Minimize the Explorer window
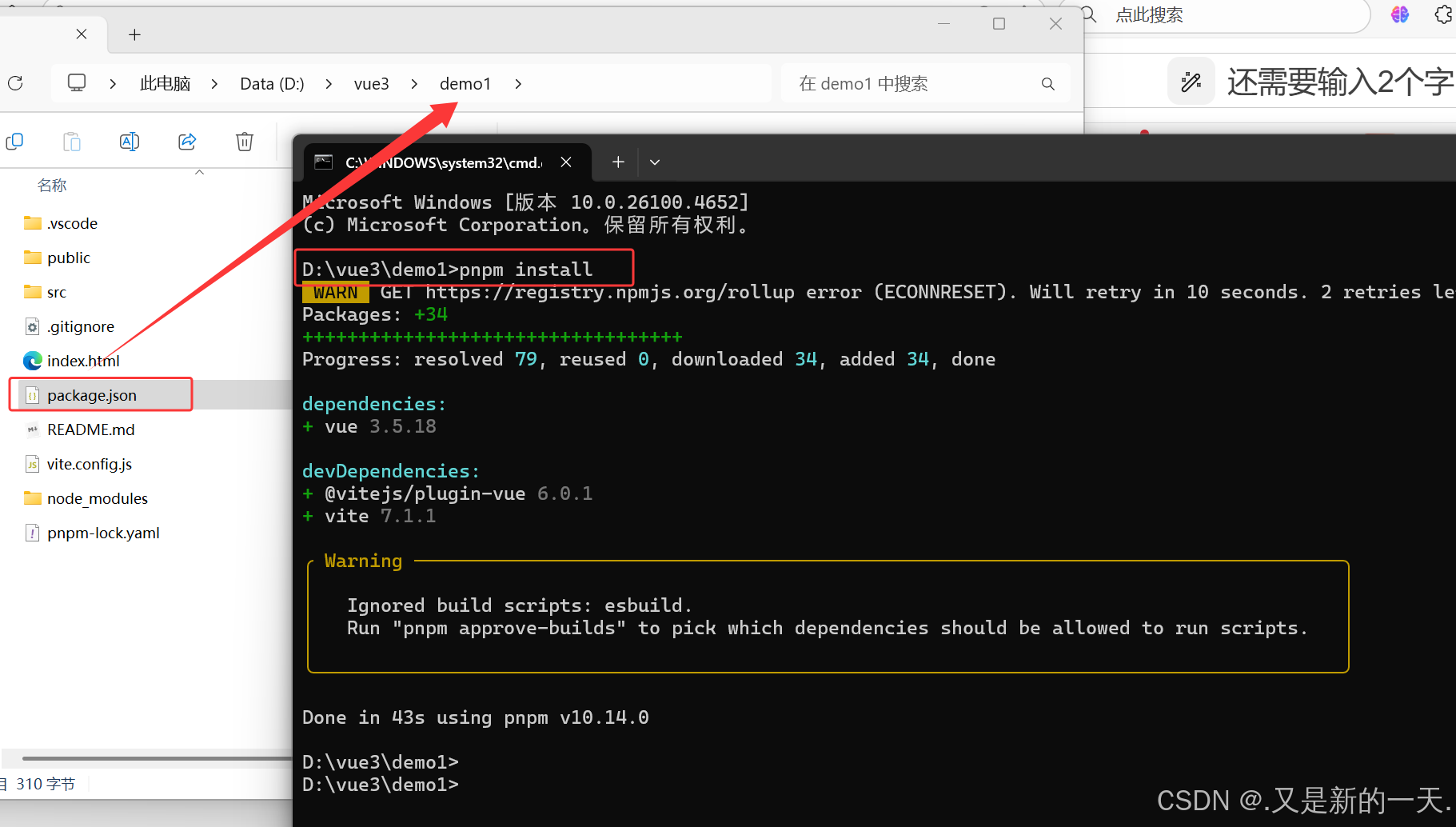1456x827 pixels. tap(943, 24)
